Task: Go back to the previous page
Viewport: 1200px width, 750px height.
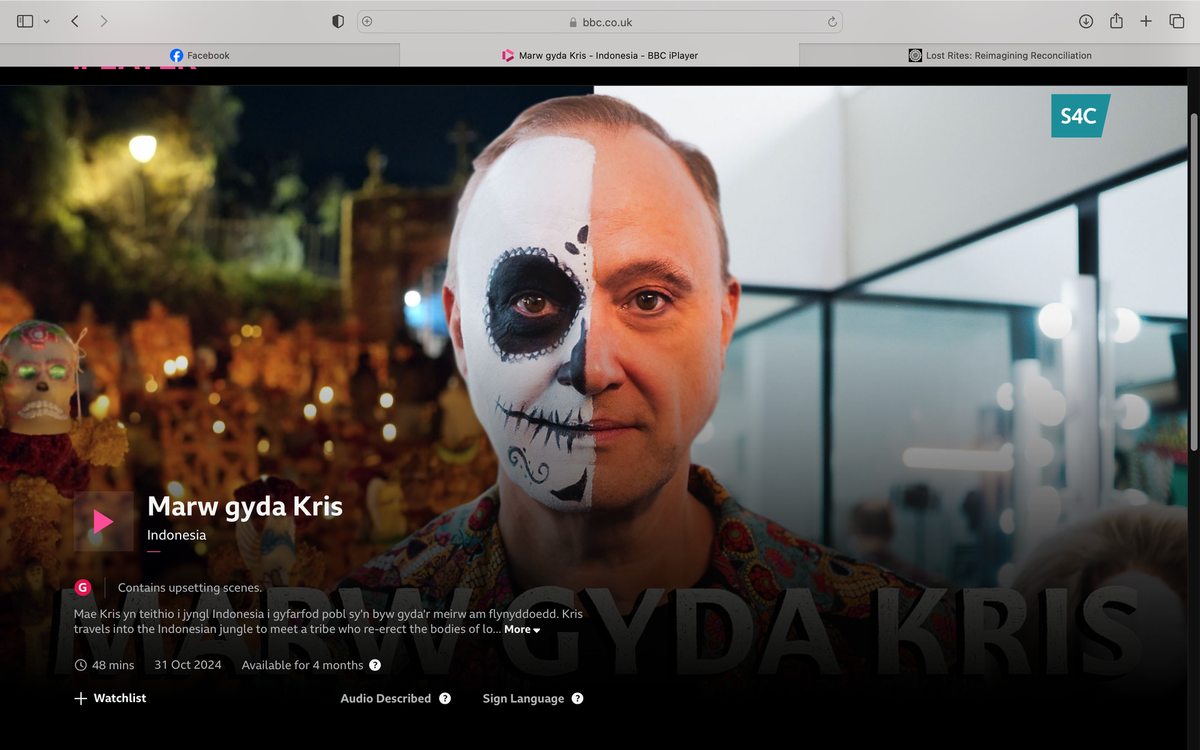Action: click(75, 21)
